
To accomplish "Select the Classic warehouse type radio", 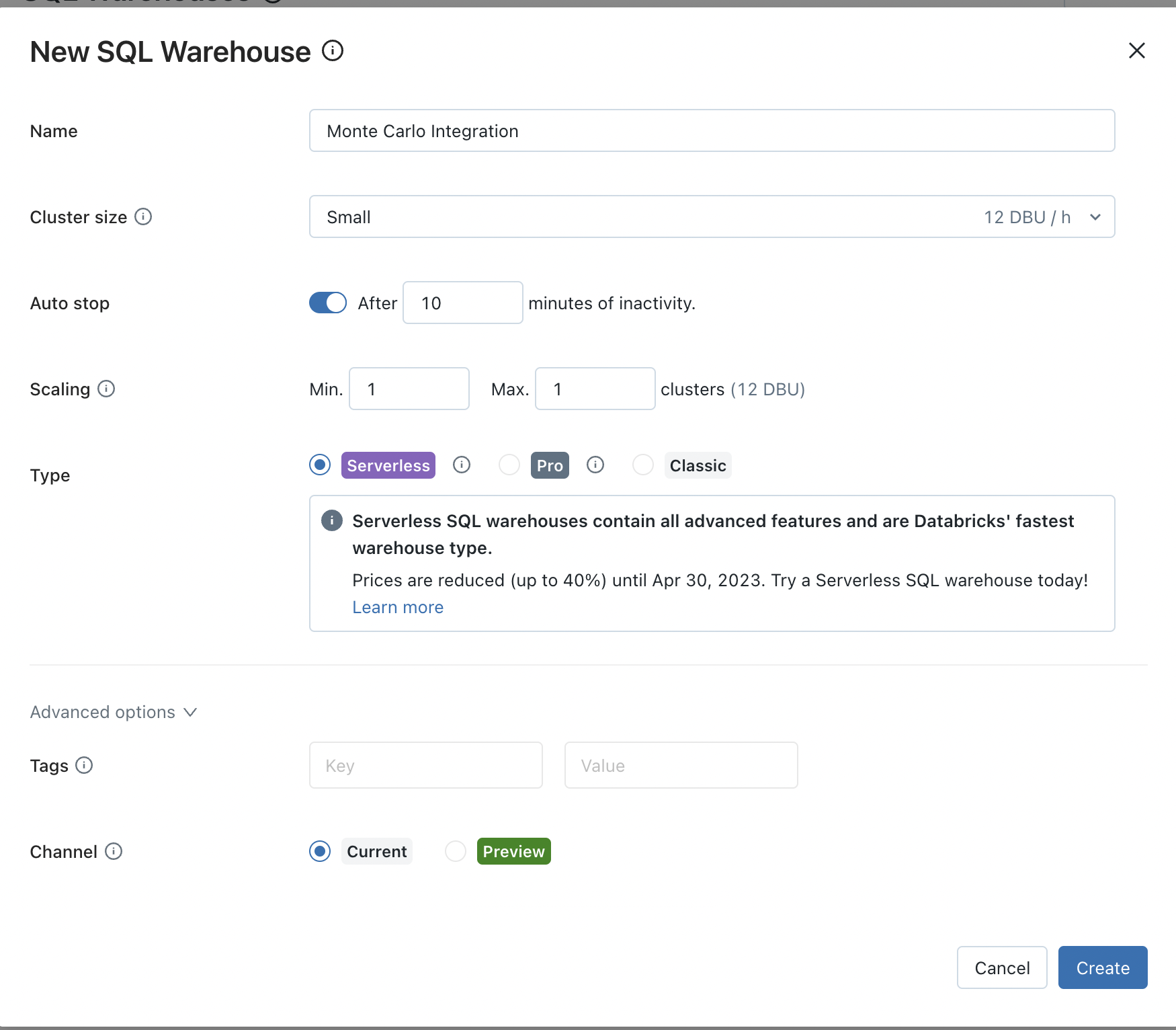I will [643, 465].
